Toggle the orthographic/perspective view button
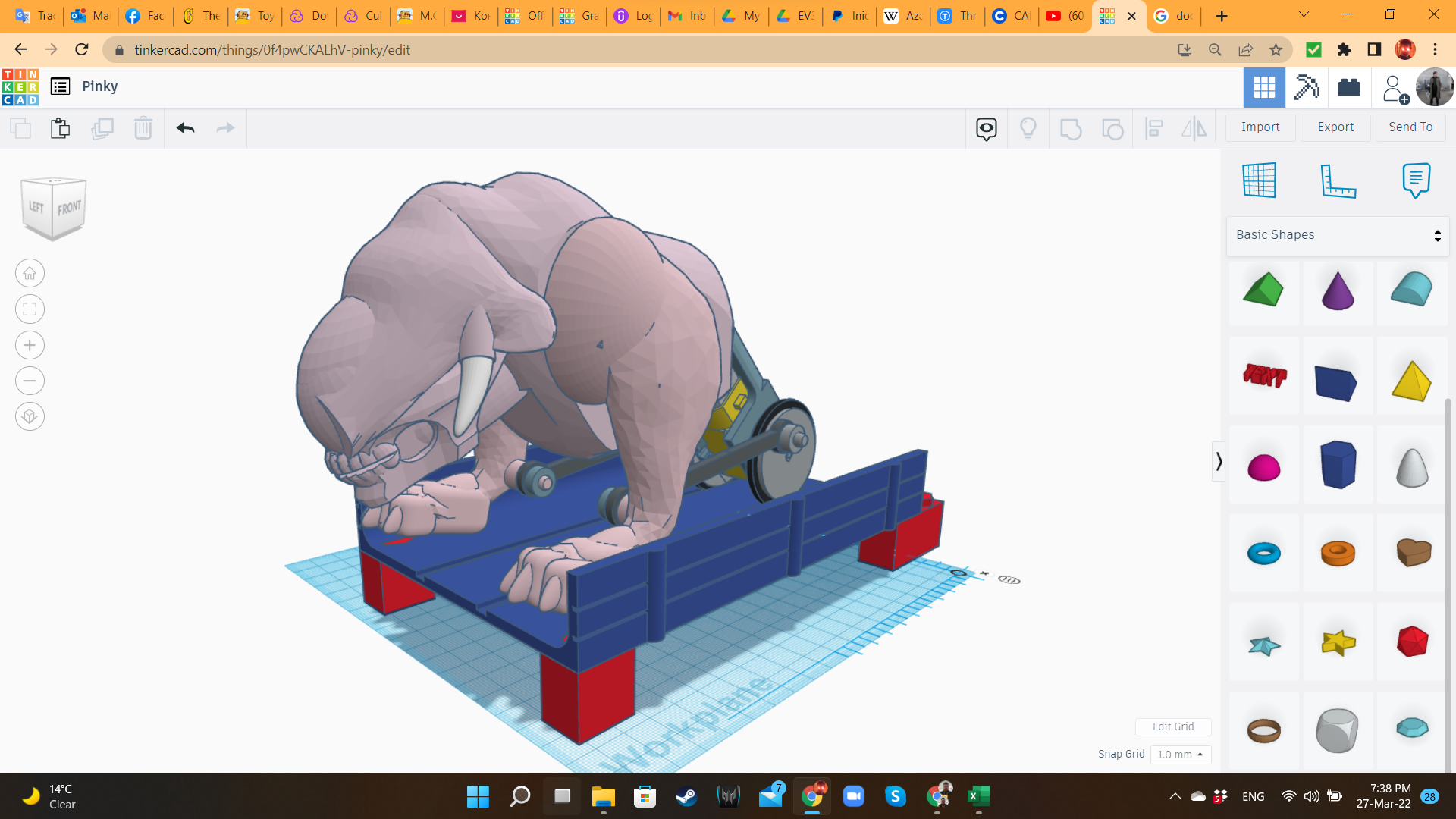This screenshot has height=819, width=1456. point(30,416)
